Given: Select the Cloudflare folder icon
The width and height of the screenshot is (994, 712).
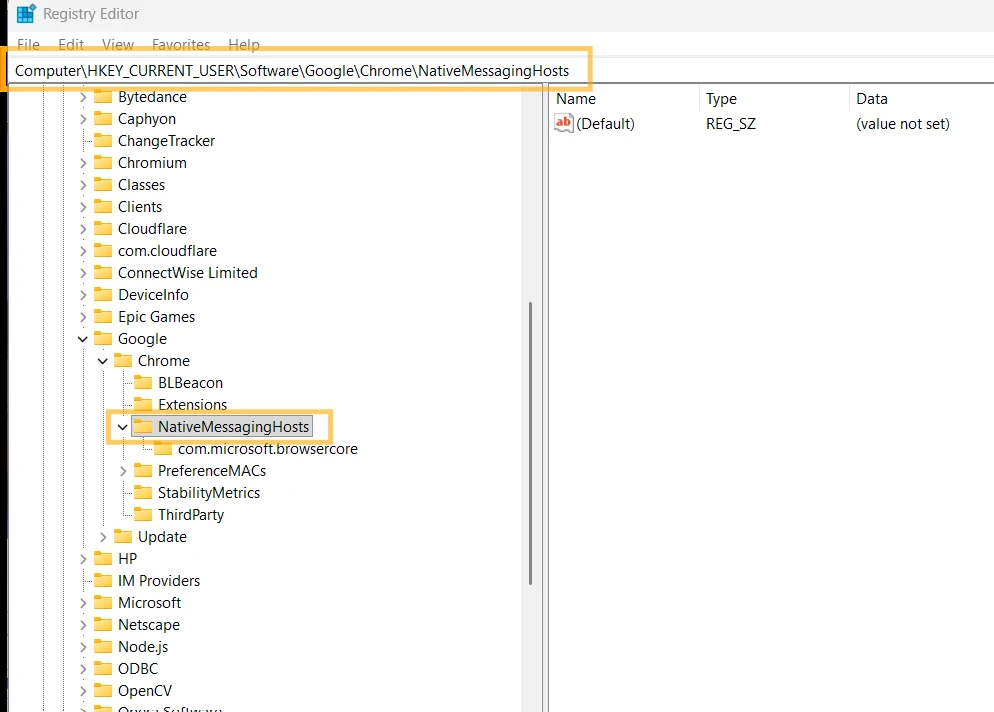Looking at the screenshot, I should [103, 229].
